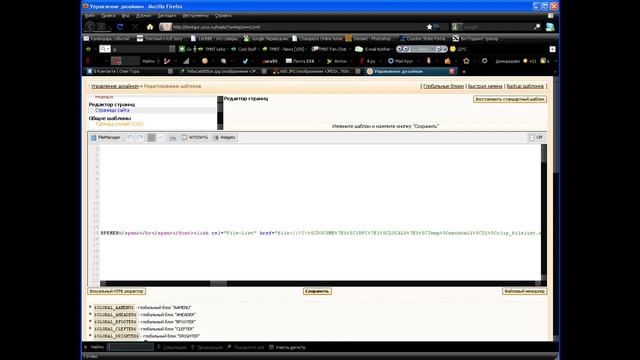Click the $GLOBAL_BFOOTER$ code label

tap(115, 322)
